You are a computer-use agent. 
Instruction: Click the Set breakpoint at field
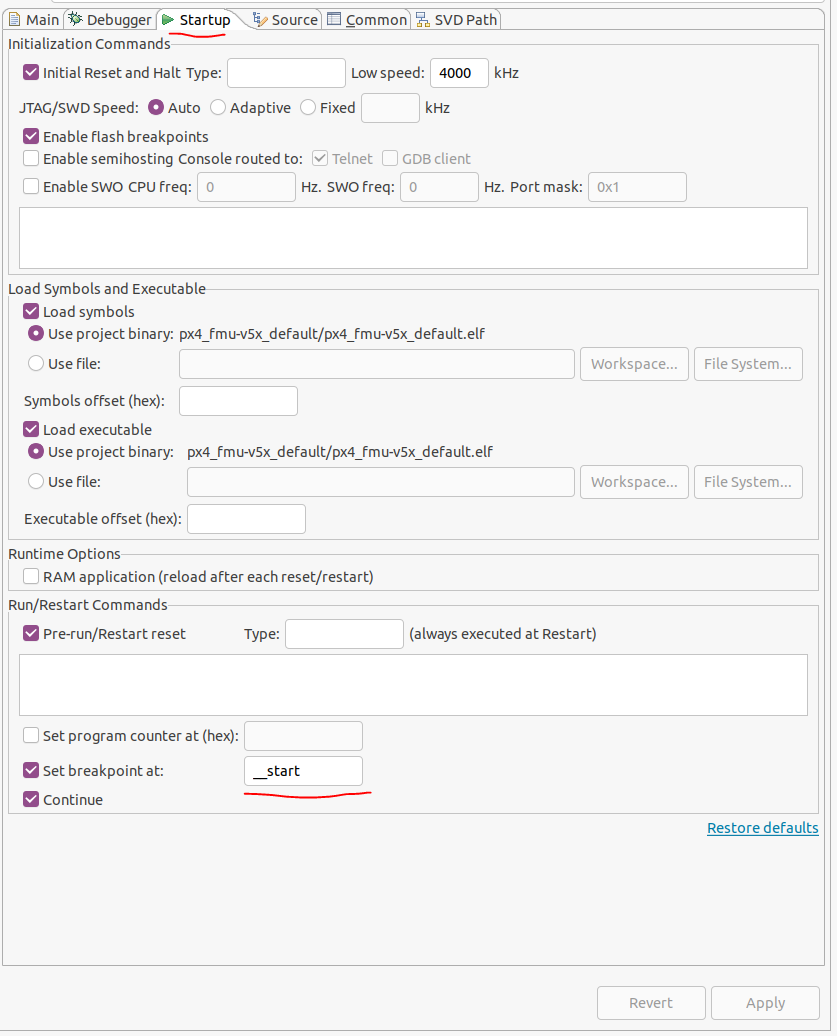tap(303, 771)
